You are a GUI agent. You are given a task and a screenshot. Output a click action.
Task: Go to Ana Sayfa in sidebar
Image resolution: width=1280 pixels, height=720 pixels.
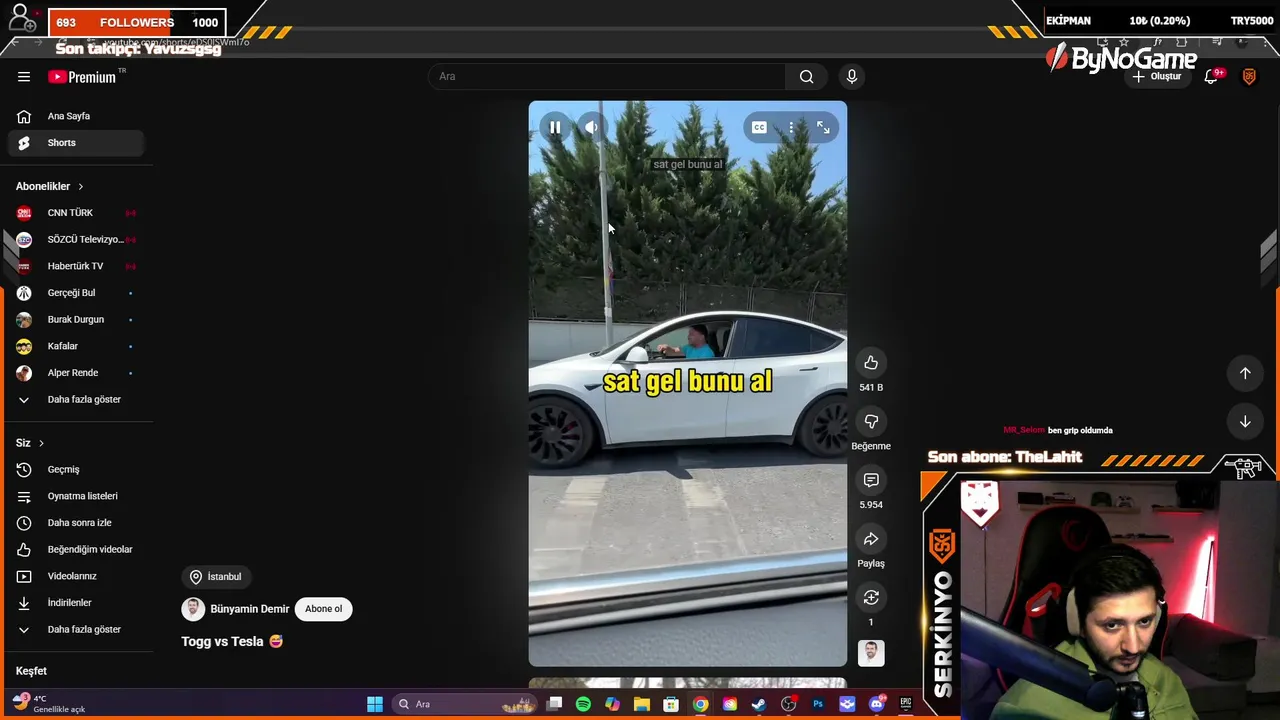click(76, 116)
